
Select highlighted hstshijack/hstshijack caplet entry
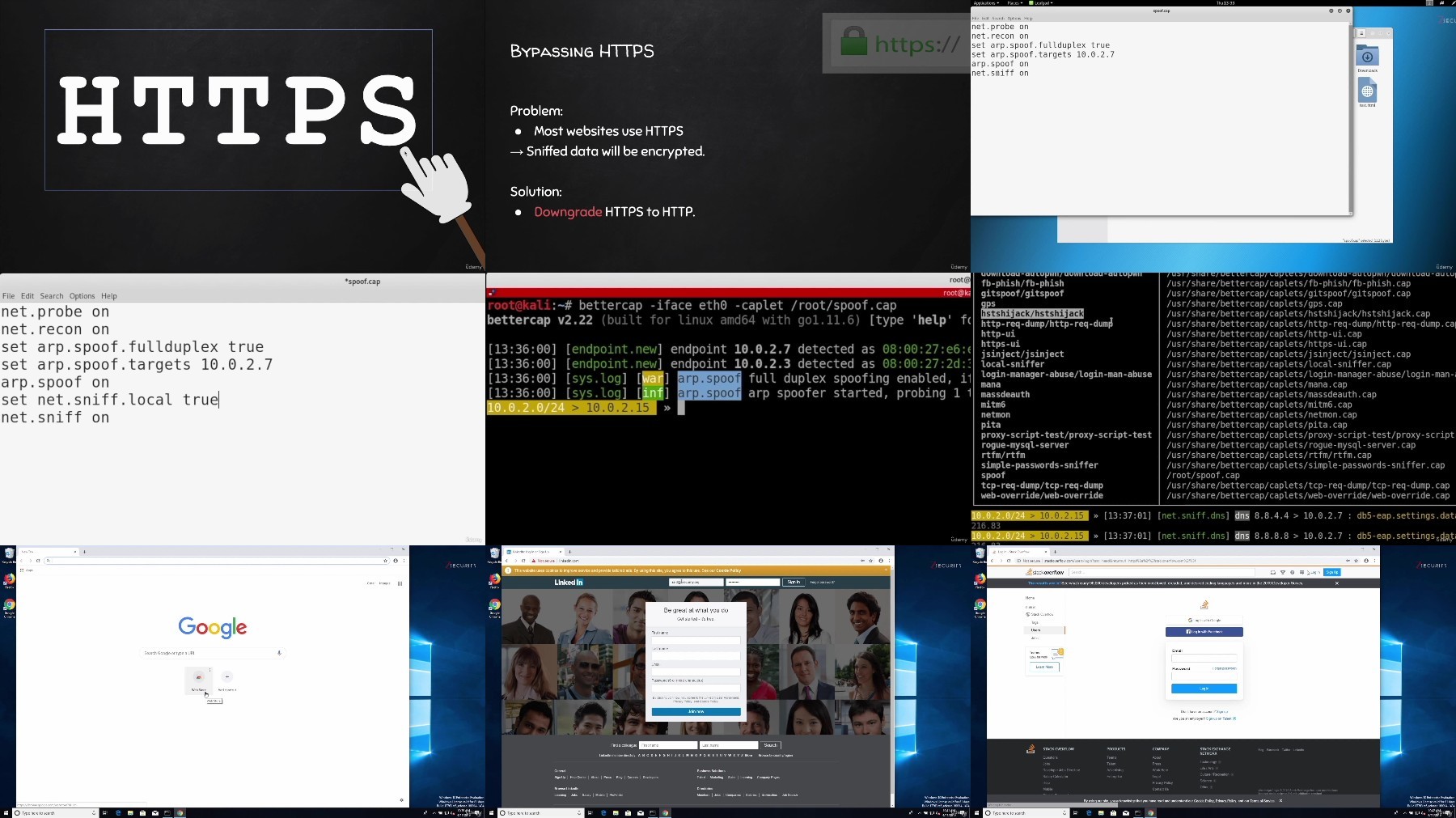click(x=1032, y=314)
